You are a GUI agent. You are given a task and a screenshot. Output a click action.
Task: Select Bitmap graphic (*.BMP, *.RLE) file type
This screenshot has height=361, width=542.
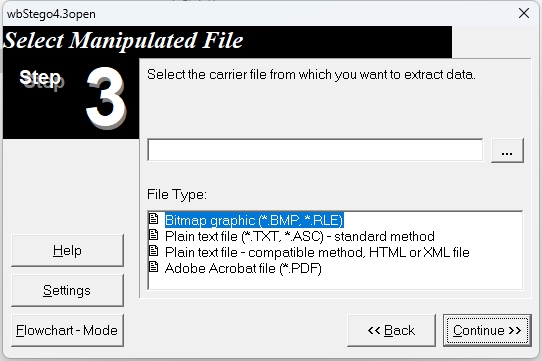(254, 220)
